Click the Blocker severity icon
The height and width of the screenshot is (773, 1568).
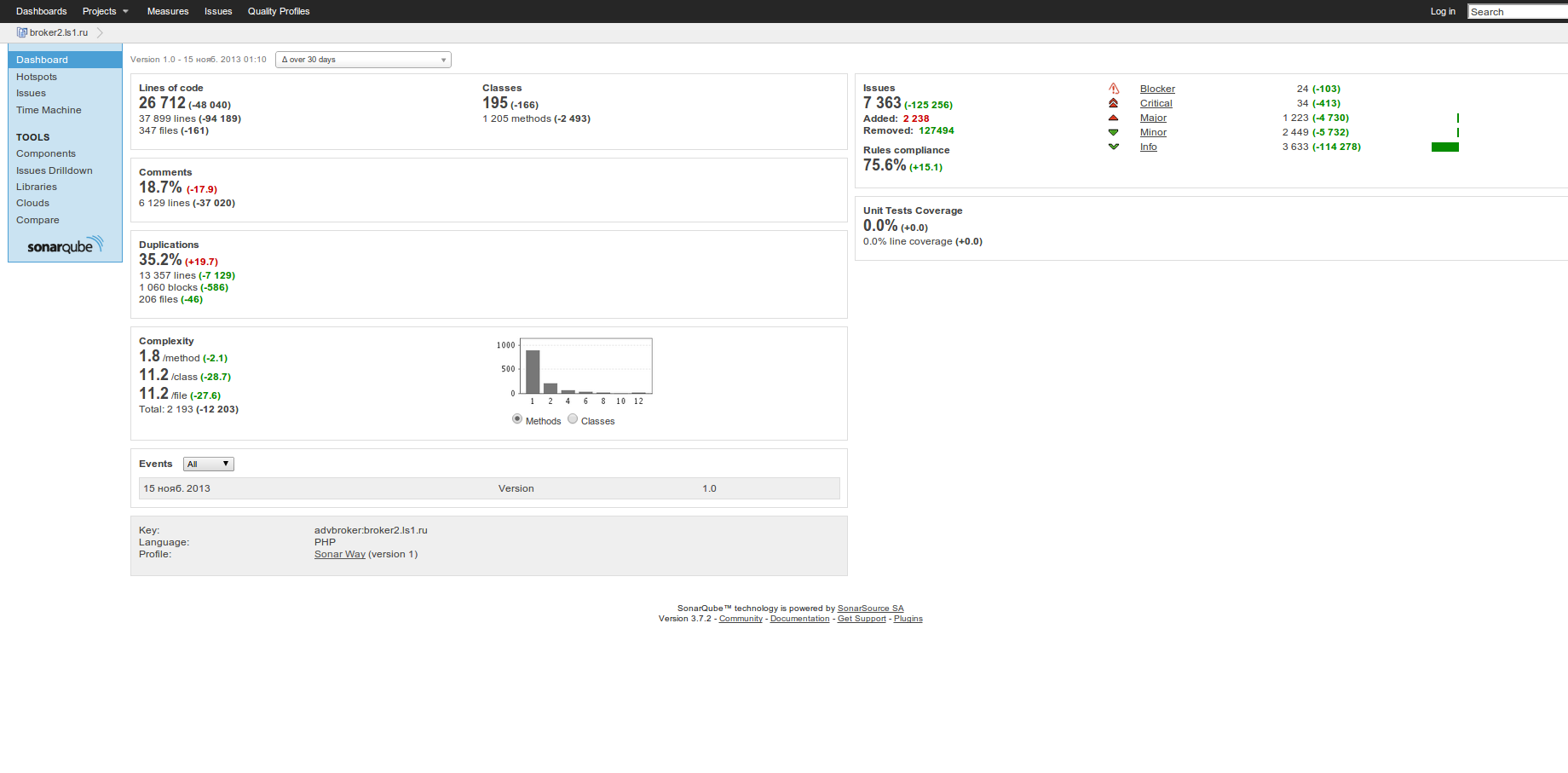pos(1114,89)
